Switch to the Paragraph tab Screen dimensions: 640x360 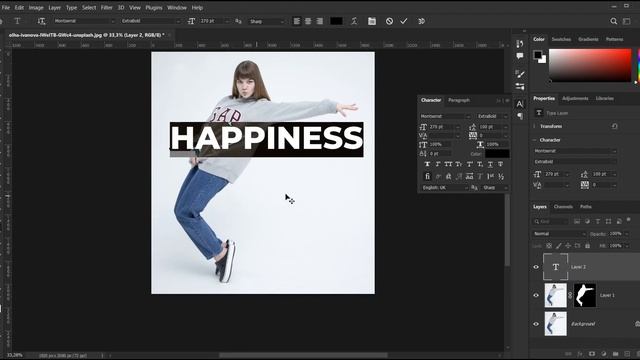click(x=459, y=100)
